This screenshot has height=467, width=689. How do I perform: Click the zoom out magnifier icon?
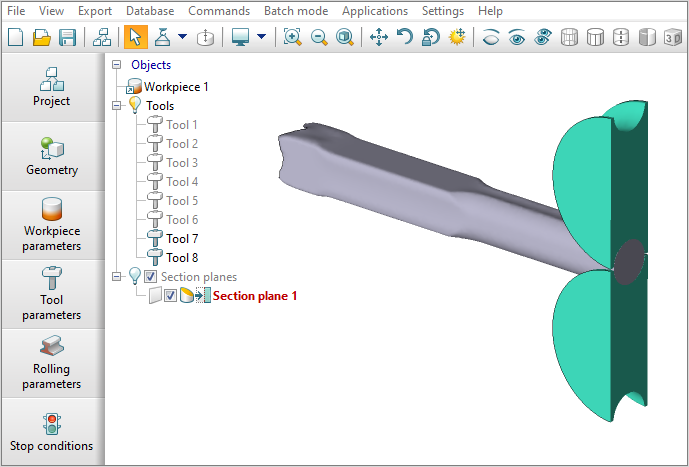[319, 37]
